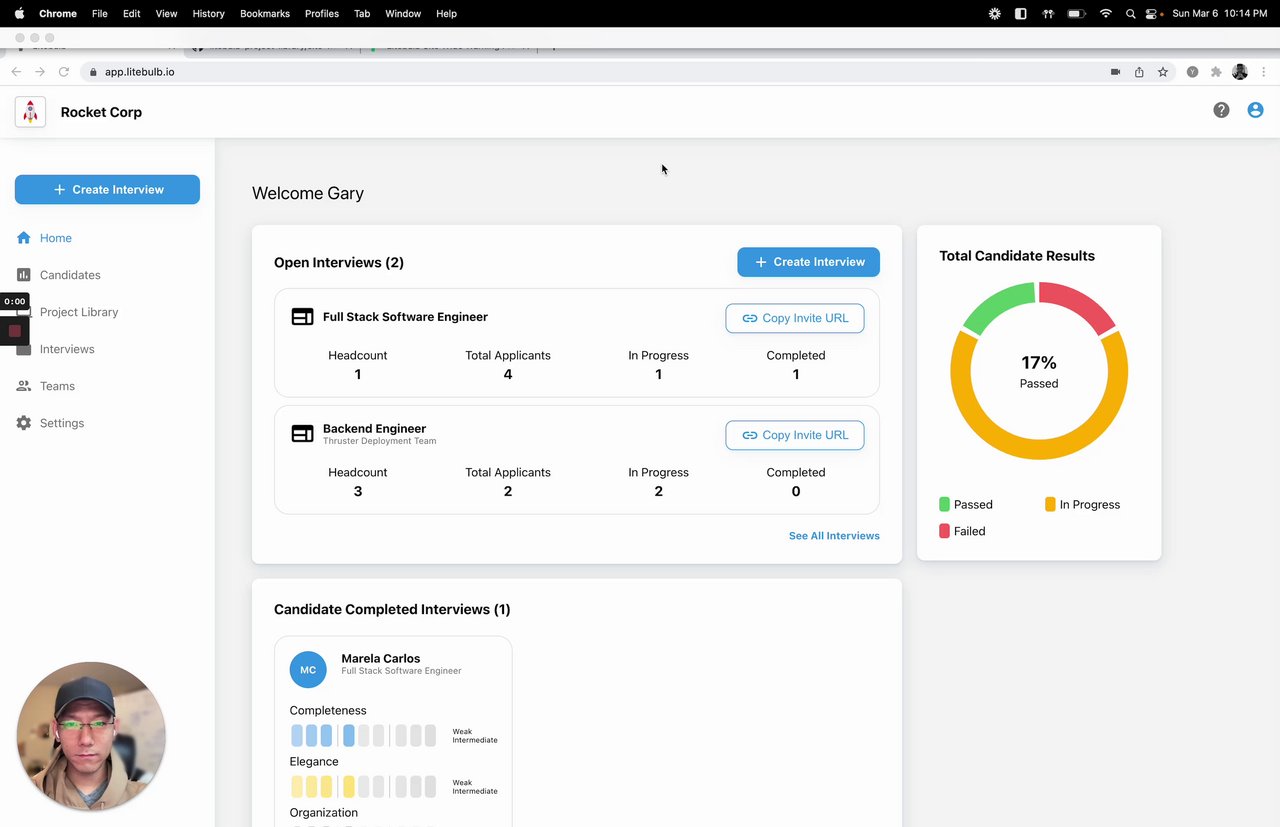Viewport: 1280px width, 827px height.
Task: Click the green Passed legend swatch
Action: click(x=945, y=504)
